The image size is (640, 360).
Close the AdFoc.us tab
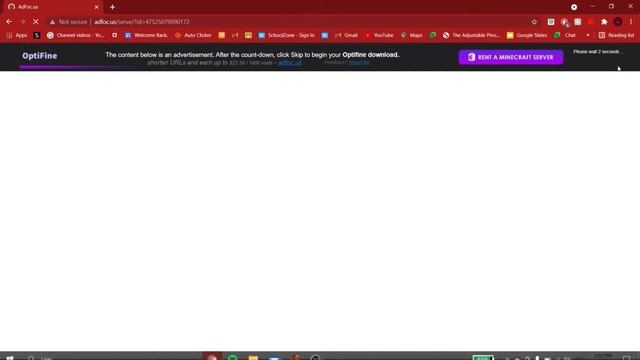click(x=97, y=7)
